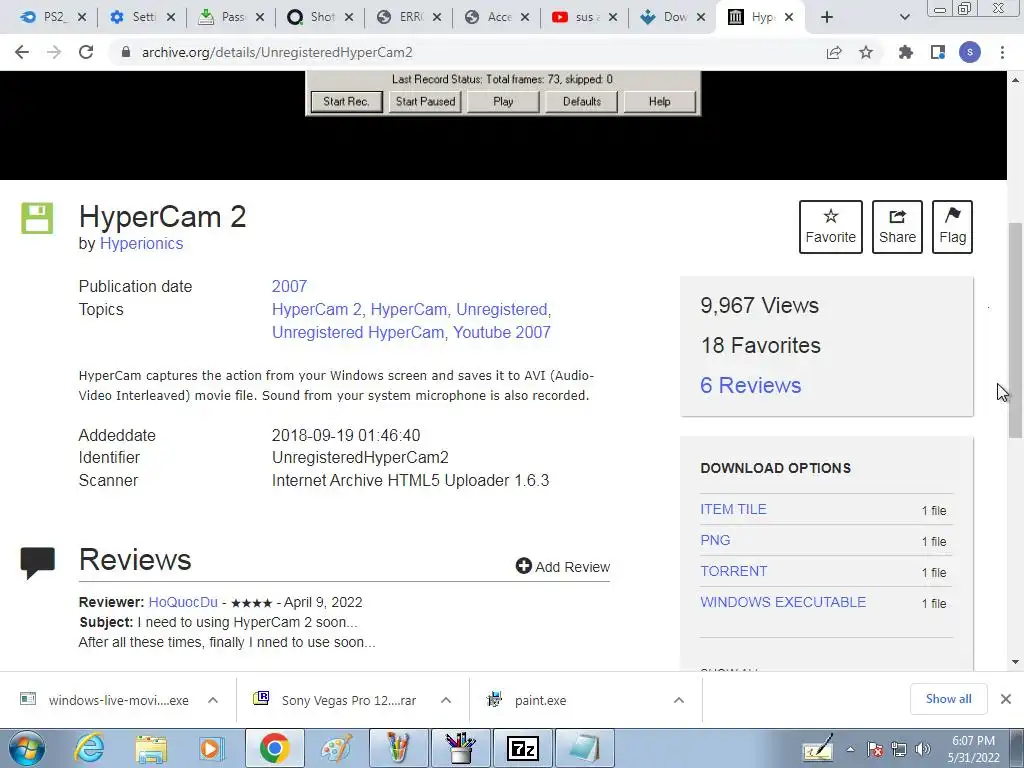Image resolution: width=1024 pixels, height=768 pixels.
Task: Open the tab search dropdown arrow
Action: [904, 17]
